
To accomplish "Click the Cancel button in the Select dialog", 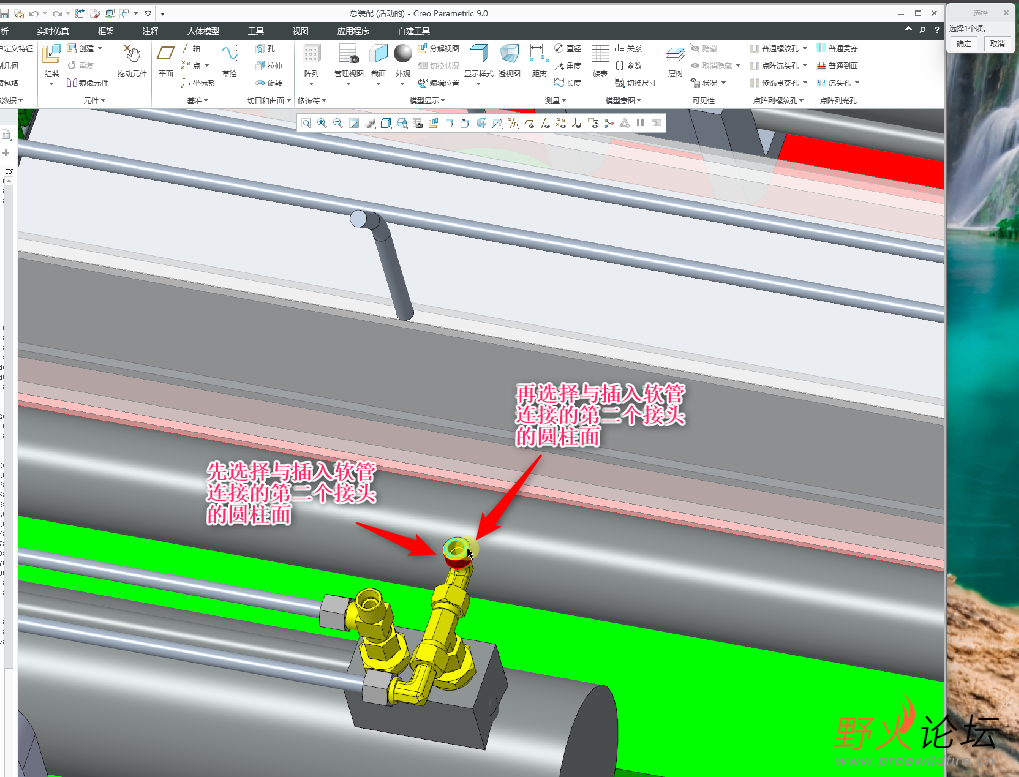I will coord(997,44).
